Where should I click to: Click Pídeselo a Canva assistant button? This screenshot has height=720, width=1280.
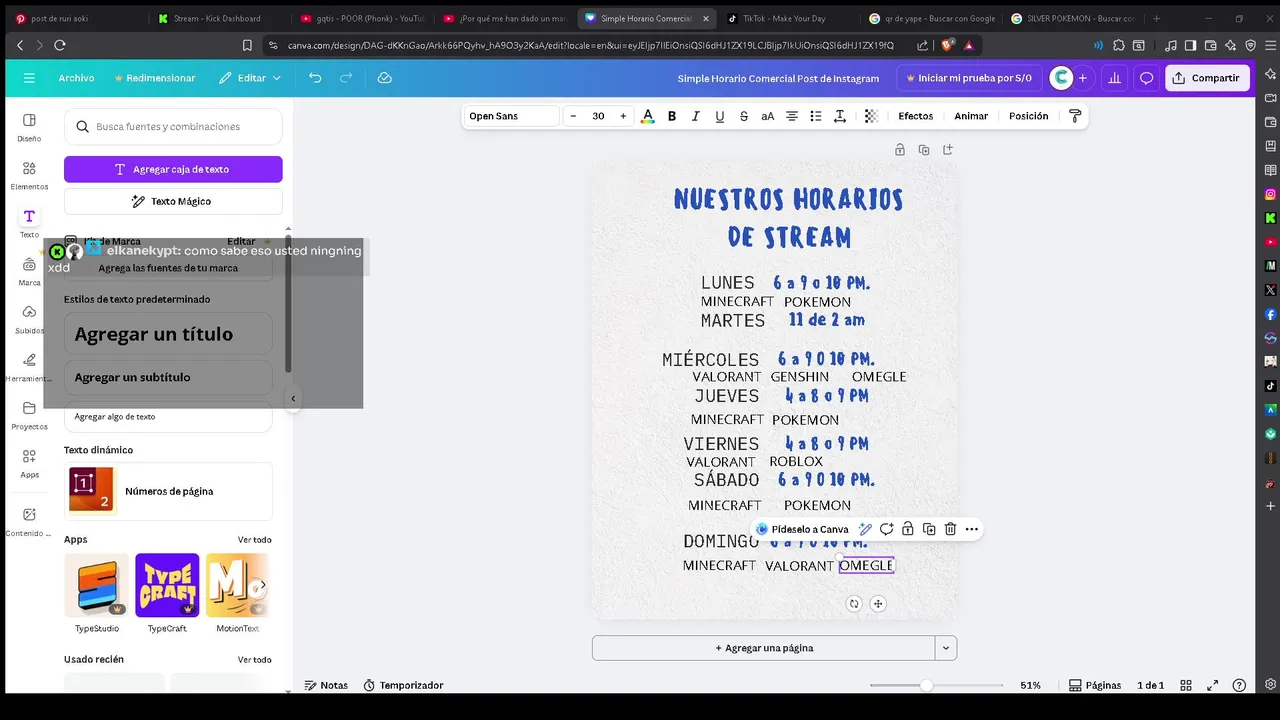(802, 529)
